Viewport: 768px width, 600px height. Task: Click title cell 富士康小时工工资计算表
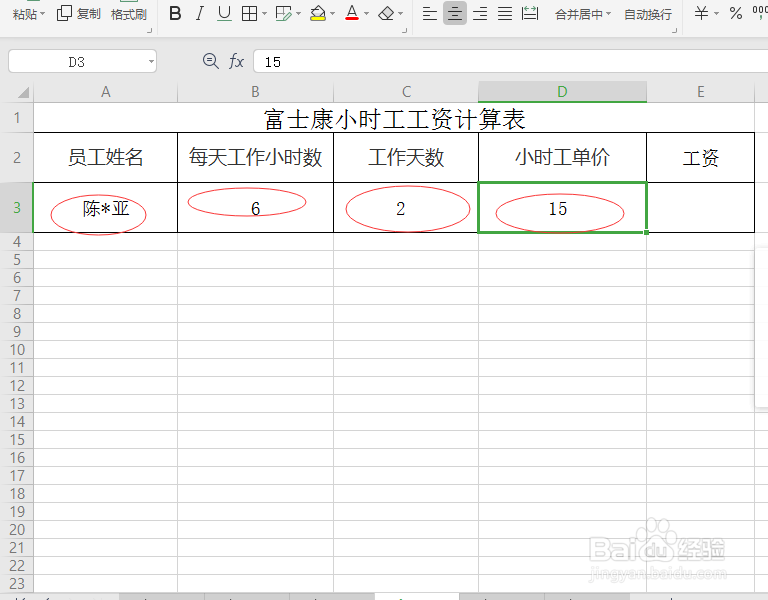(x=394, y=119)
